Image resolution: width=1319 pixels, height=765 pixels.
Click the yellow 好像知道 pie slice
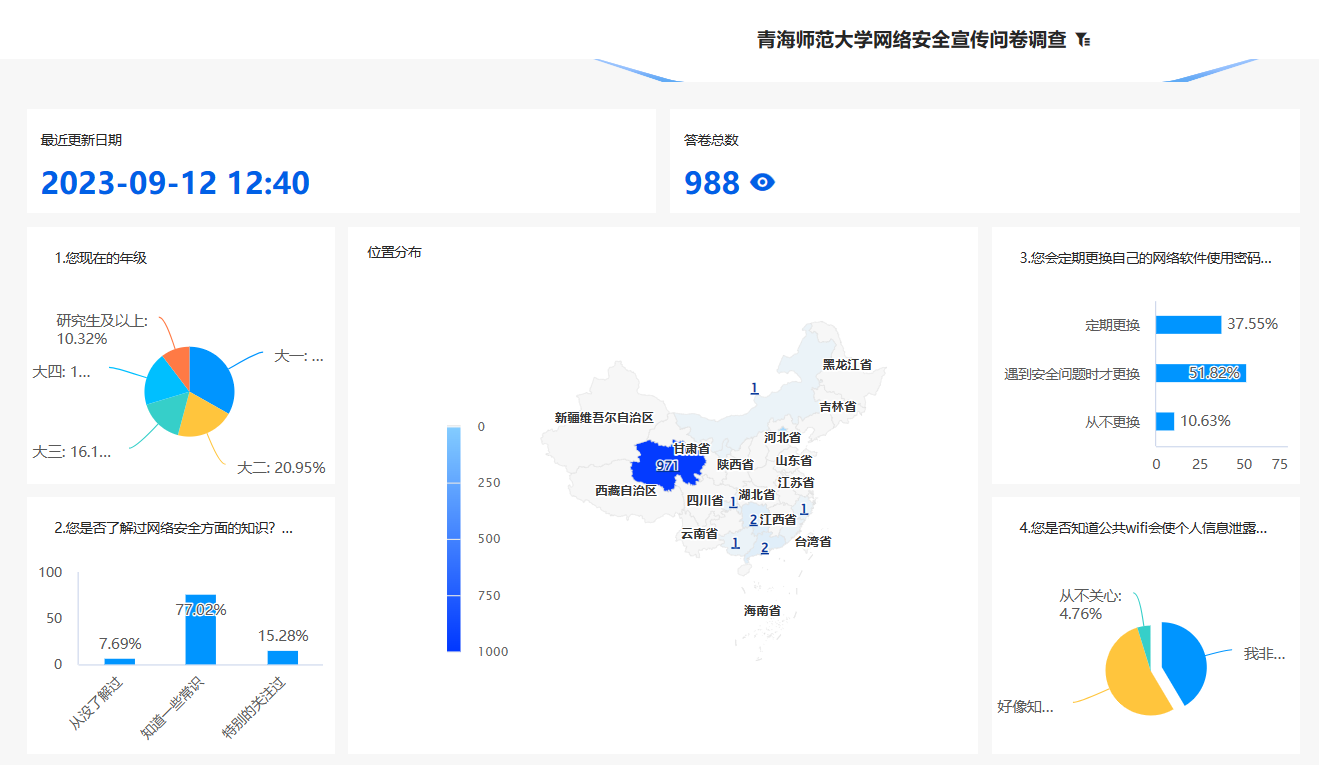(1137, 678)
